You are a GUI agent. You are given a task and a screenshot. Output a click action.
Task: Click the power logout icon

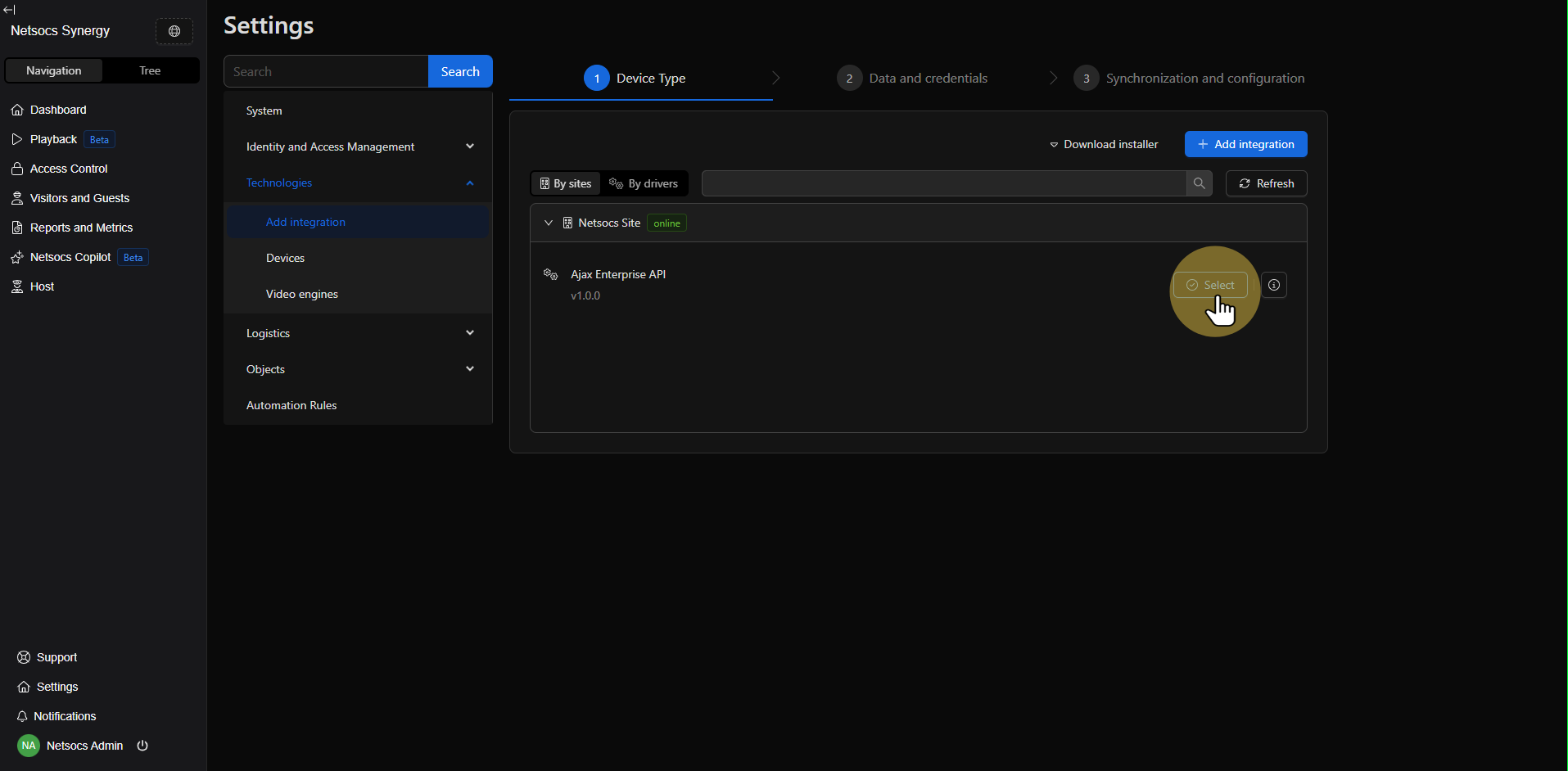(x=142, y=746)
